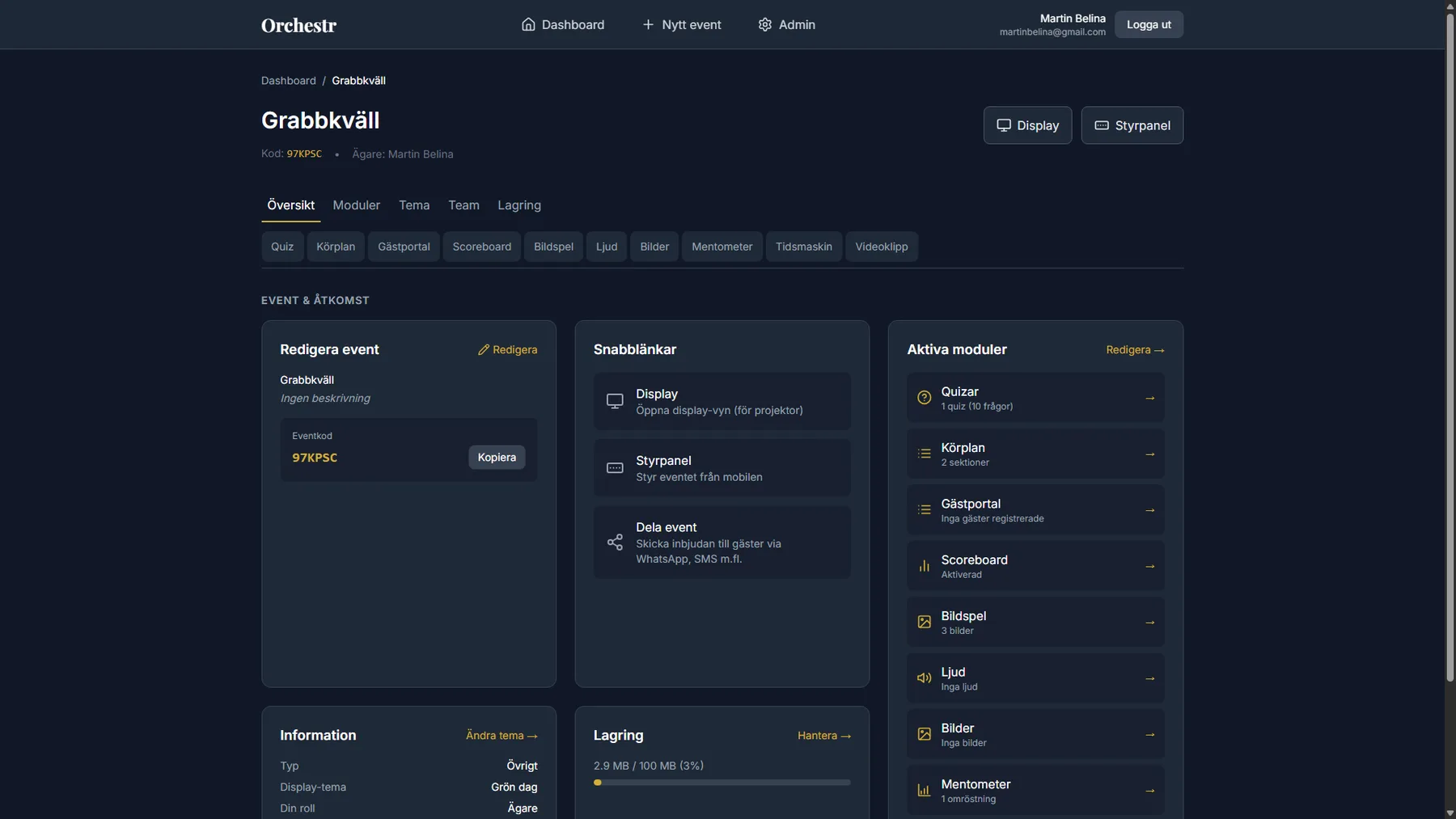This screenshot has height=819, width=1456.
Task: Click the Quizar question mark icon
Action: tap(924, 398)
